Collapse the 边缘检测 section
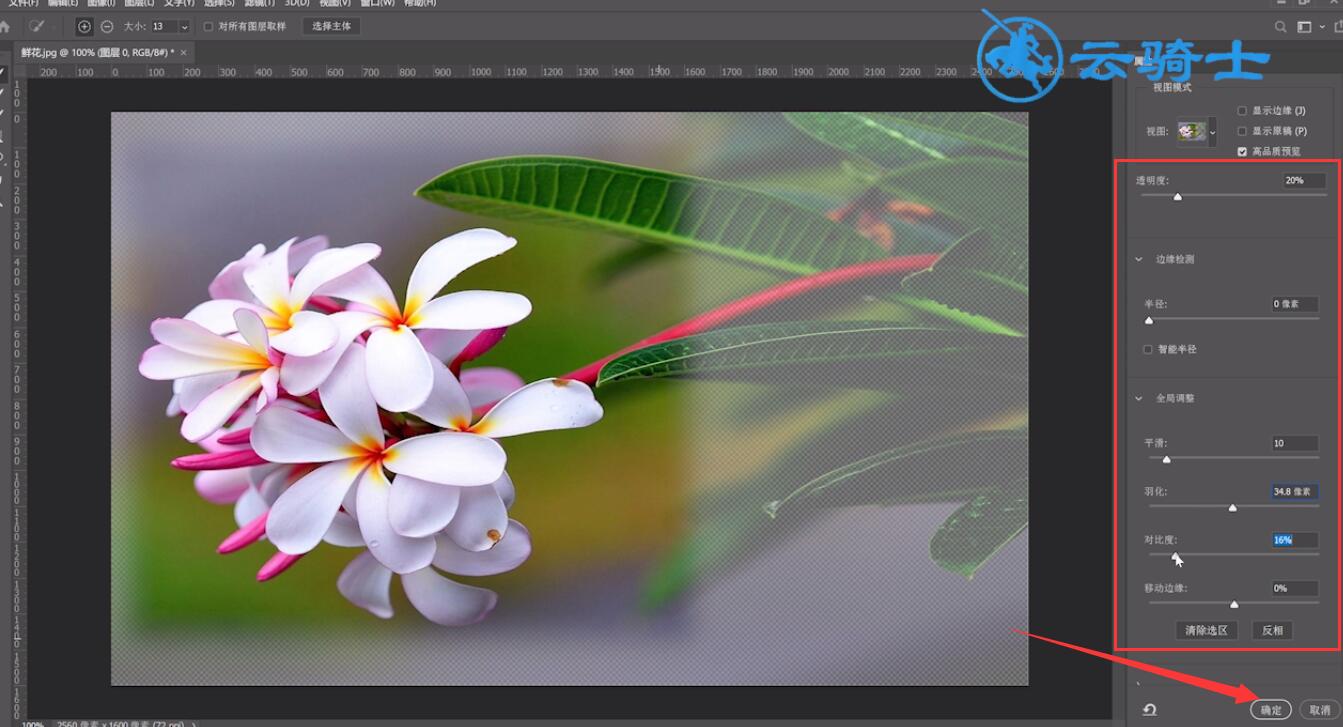The height and width of the screenshot is (727, 1343). pos(1139,259)
